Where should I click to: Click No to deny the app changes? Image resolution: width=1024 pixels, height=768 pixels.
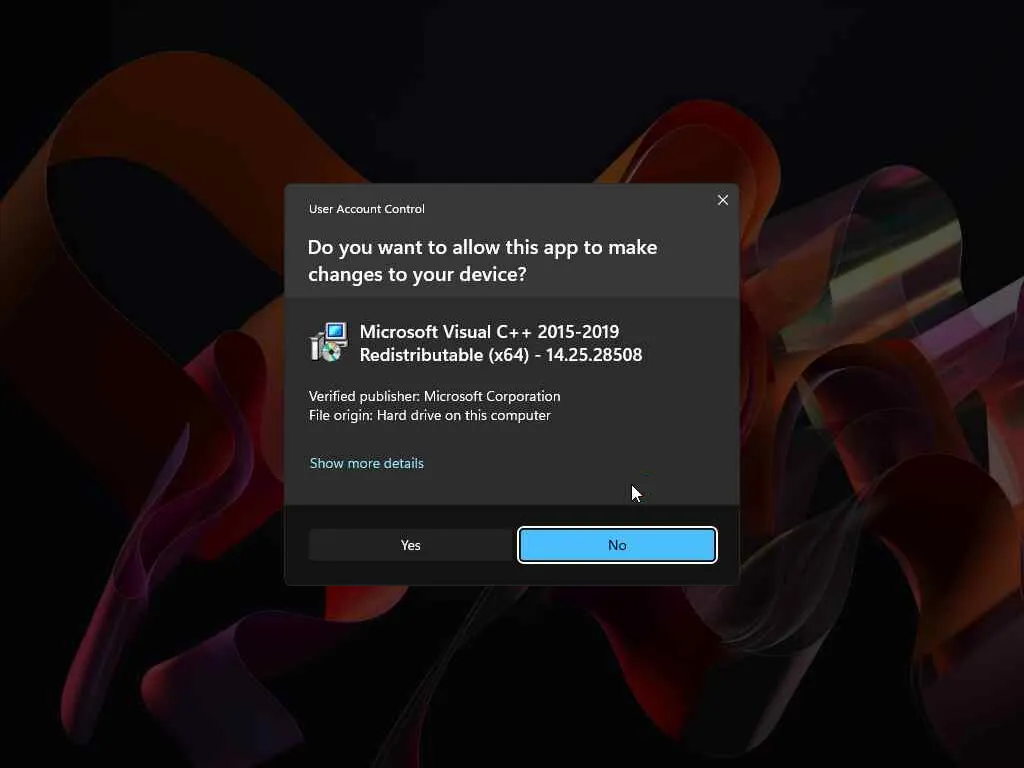click(617, 545)
